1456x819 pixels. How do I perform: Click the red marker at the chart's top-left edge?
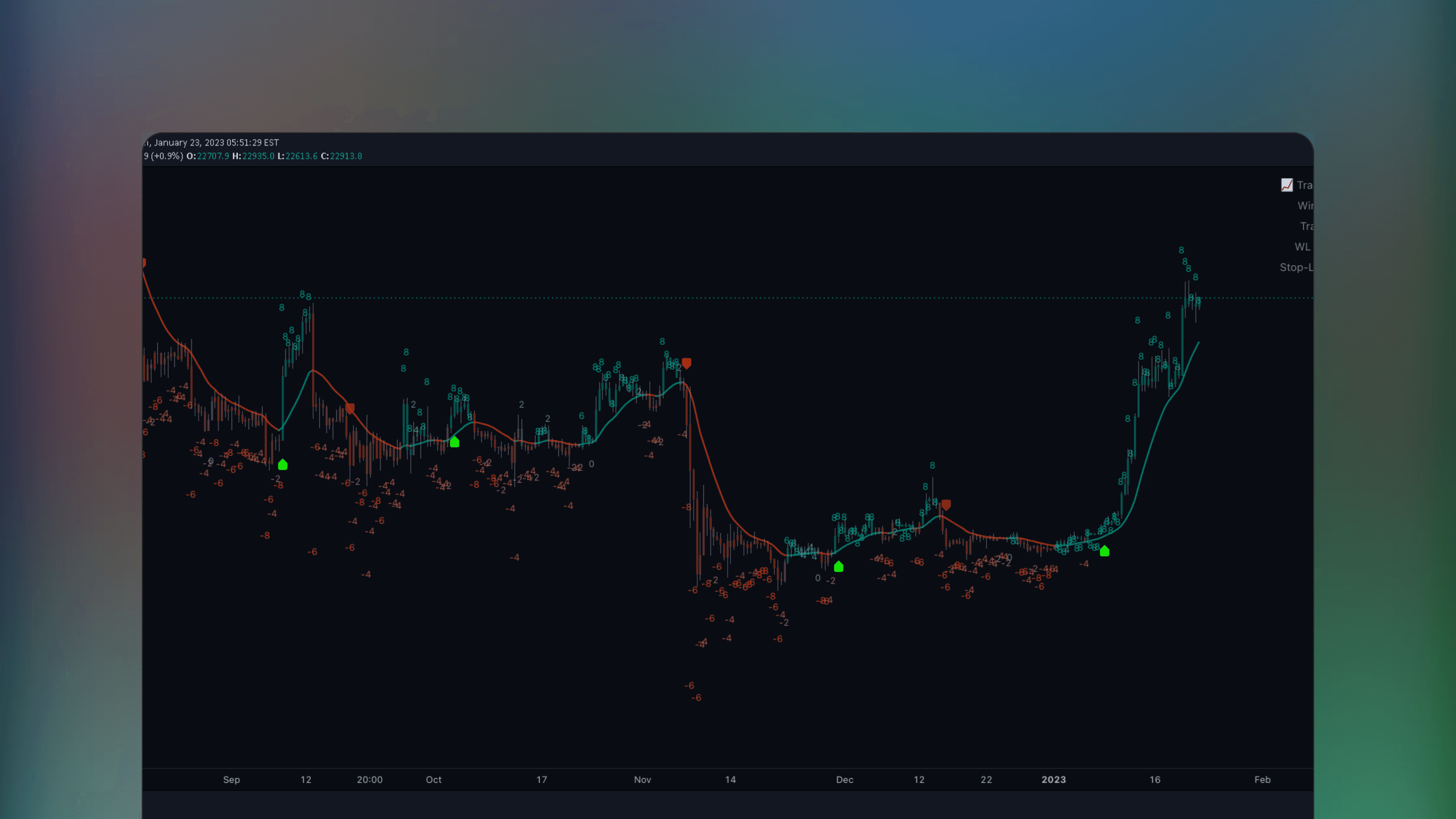click(144, 262)
